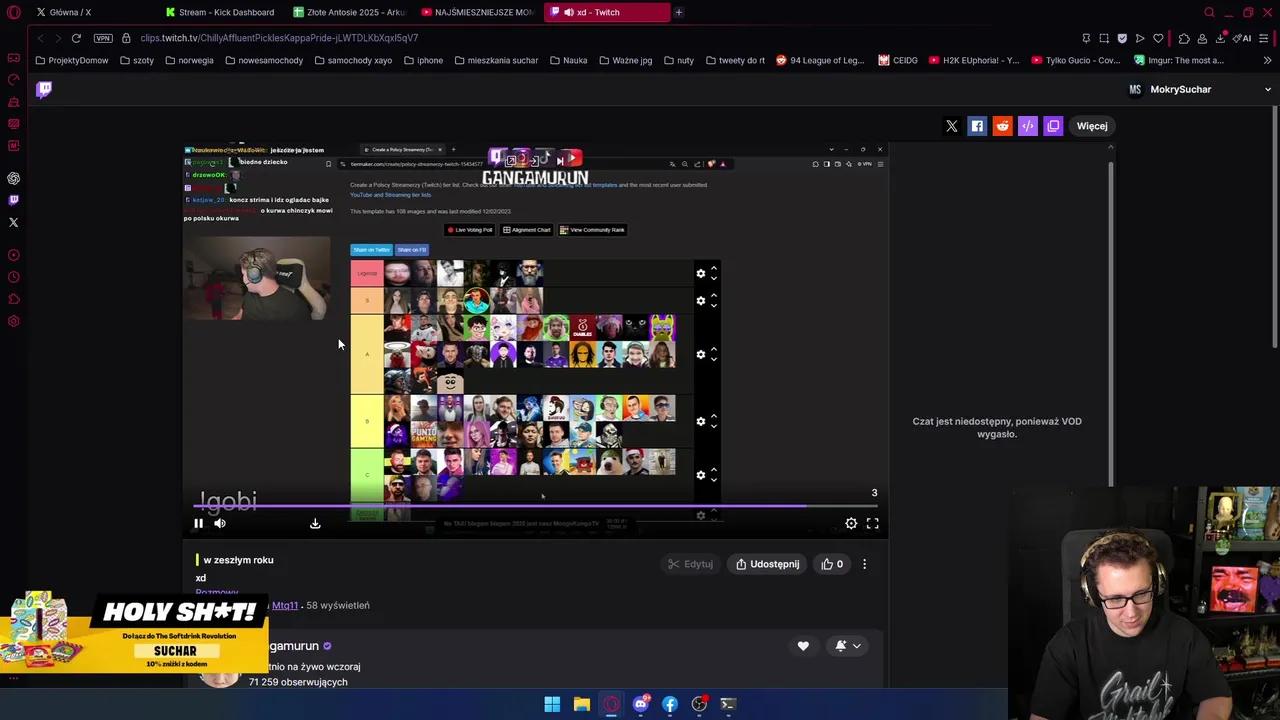Screen dimensions: 1280x720
Task: Click the clips.twitch.tv address bar URL
Action: 279,38
